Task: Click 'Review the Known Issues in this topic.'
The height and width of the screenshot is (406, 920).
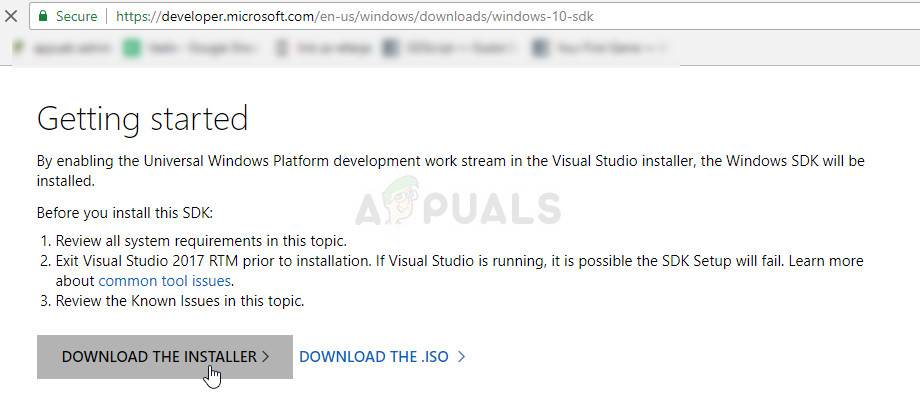Action: coord(180,302)
